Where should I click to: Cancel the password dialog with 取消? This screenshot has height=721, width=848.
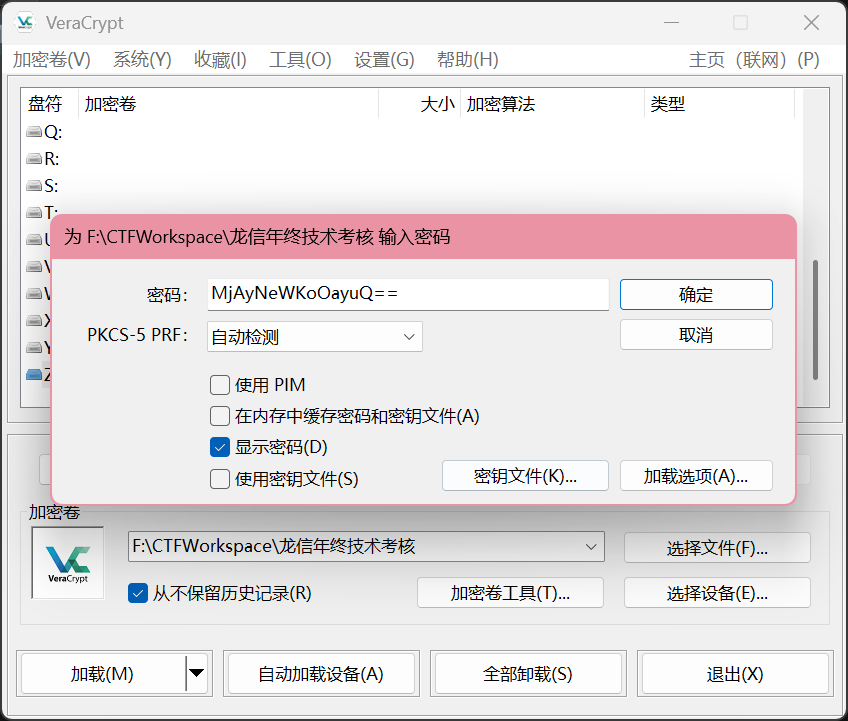point(696,335)
